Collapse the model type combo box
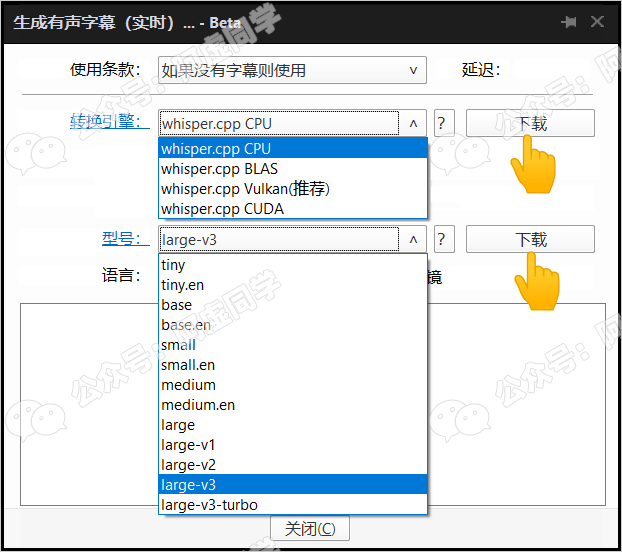Screen dimensions: 622x552 pos(413,239)
